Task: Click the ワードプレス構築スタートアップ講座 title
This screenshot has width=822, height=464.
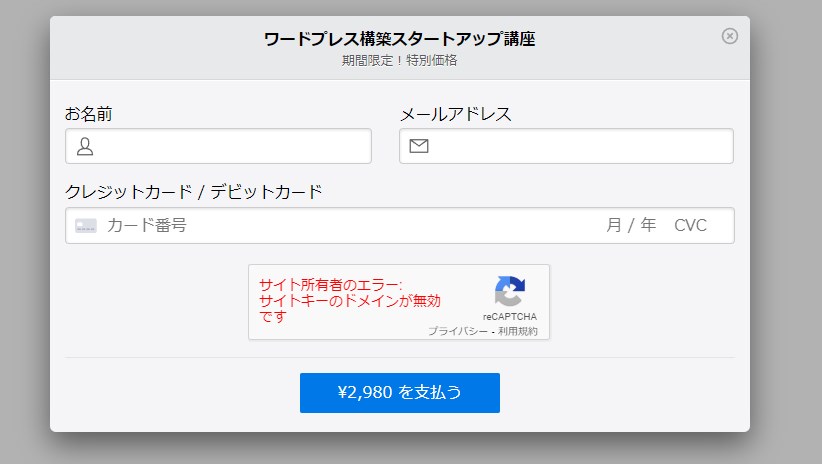Action: click(x=399, y=40)
